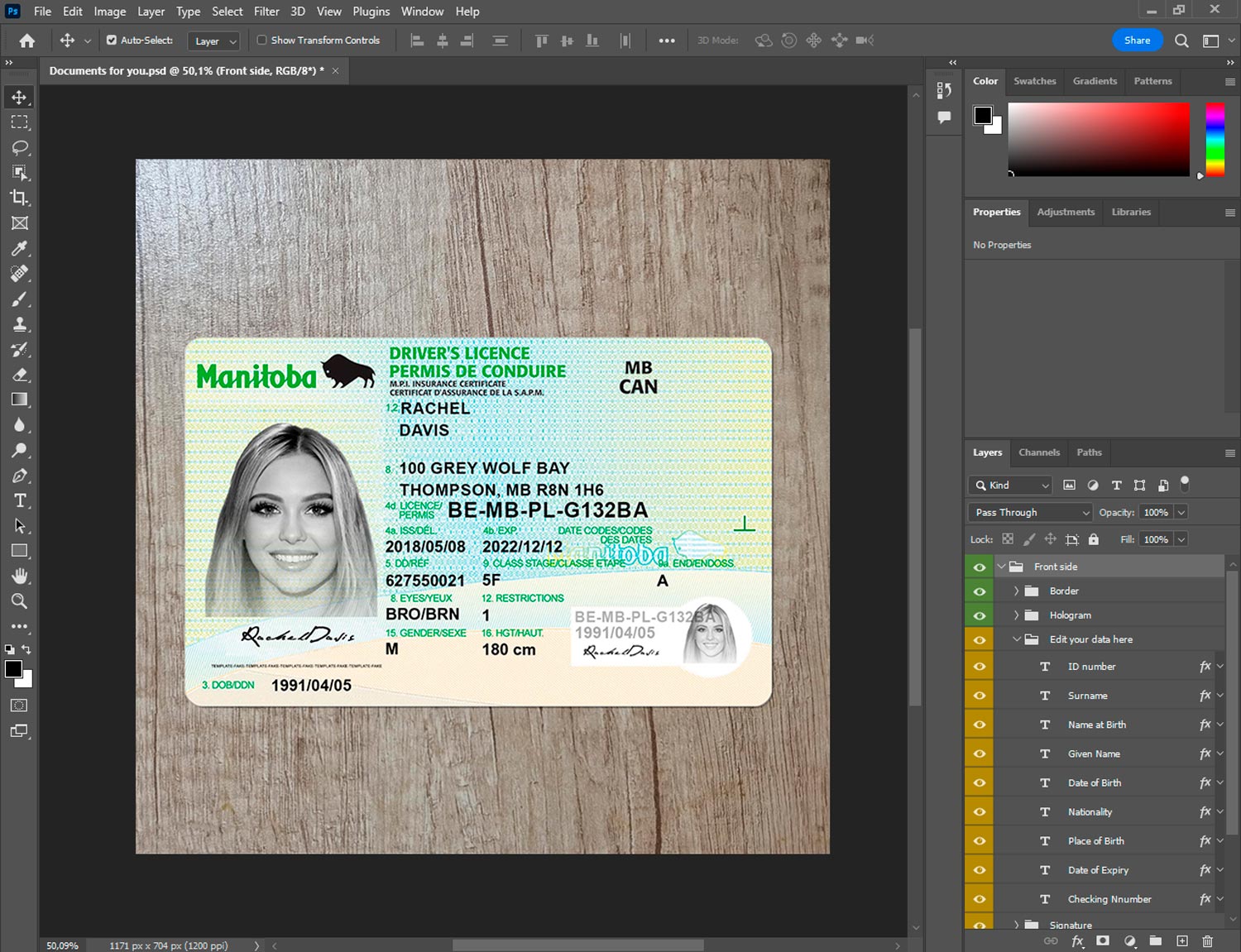Hide the Hologram group with eye icon

[x=980, y=615]
